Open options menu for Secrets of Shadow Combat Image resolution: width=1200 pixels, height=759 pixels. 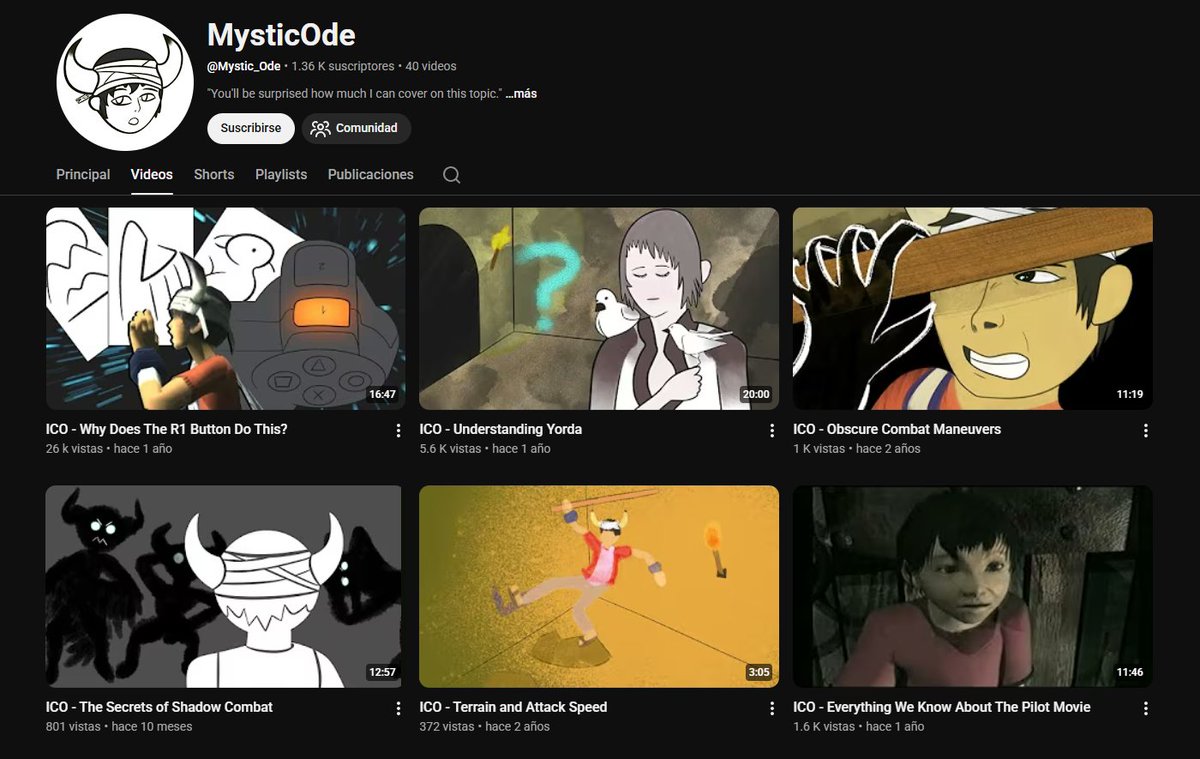pyautogui.click(x=398, y=709)
